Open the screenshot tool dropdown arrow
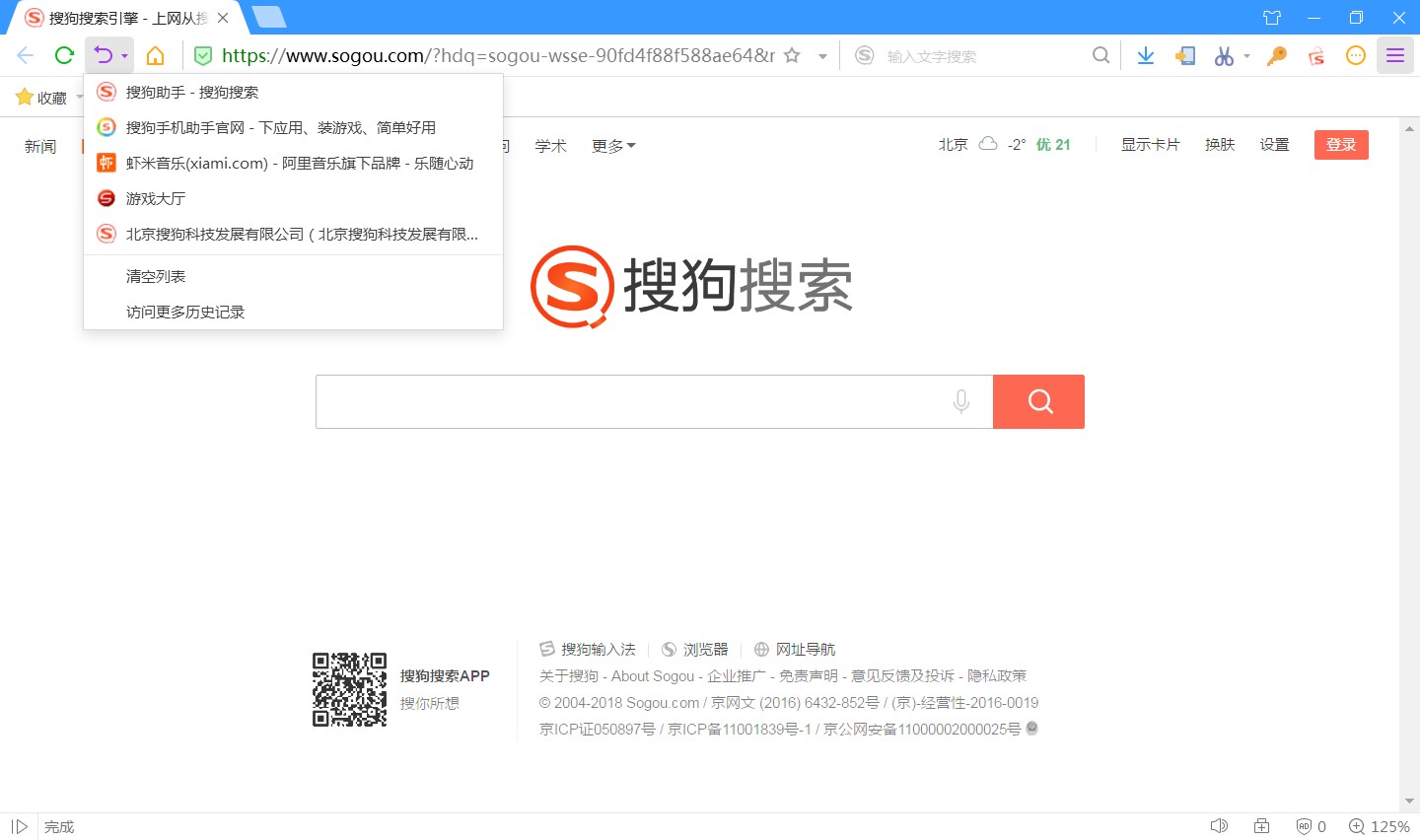The height and width of the screenshot is (840, 1420). pos(1244,55)
